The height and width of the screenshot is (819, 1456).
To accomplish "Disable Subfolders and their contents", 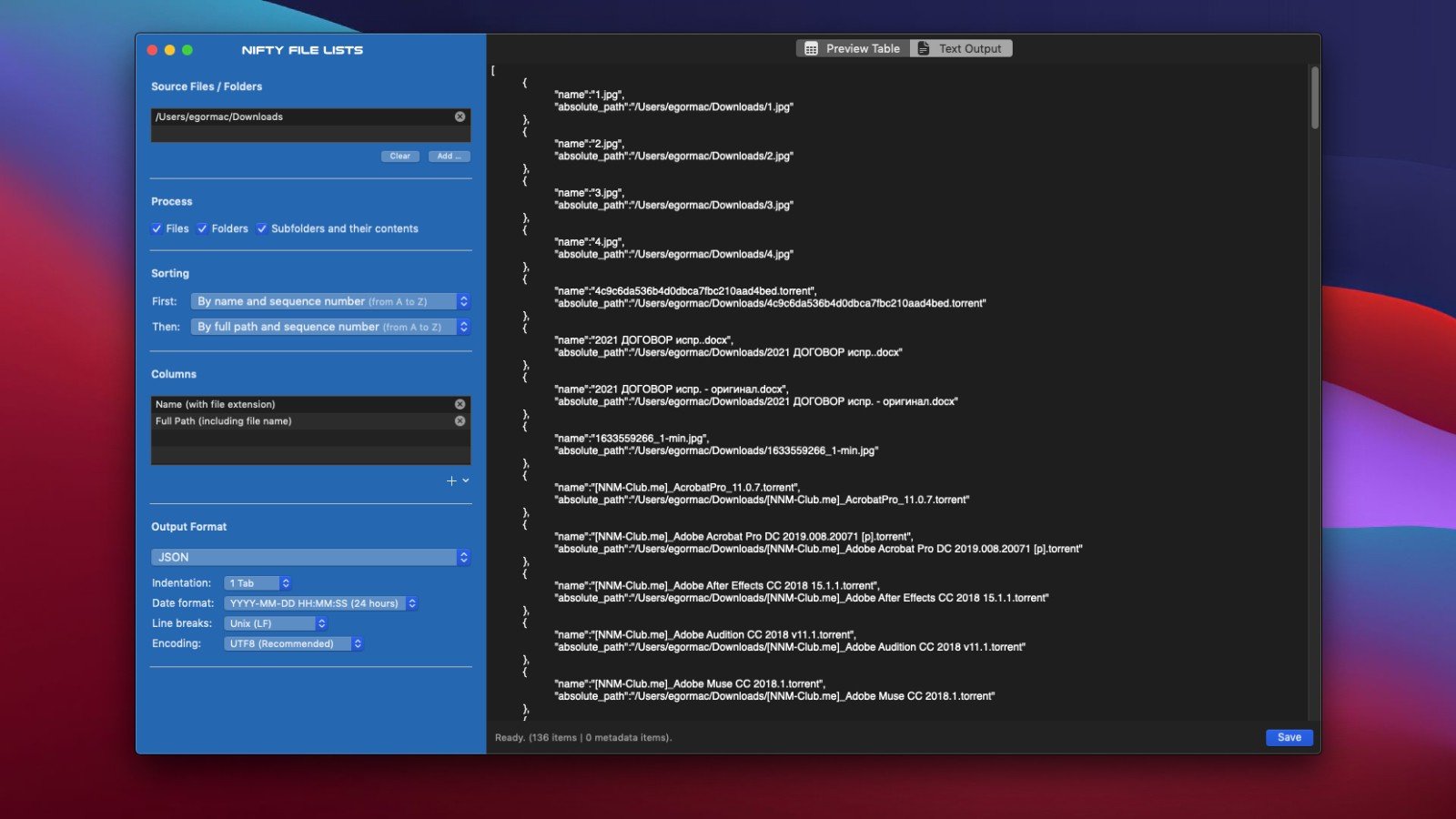I will (262, 228).
